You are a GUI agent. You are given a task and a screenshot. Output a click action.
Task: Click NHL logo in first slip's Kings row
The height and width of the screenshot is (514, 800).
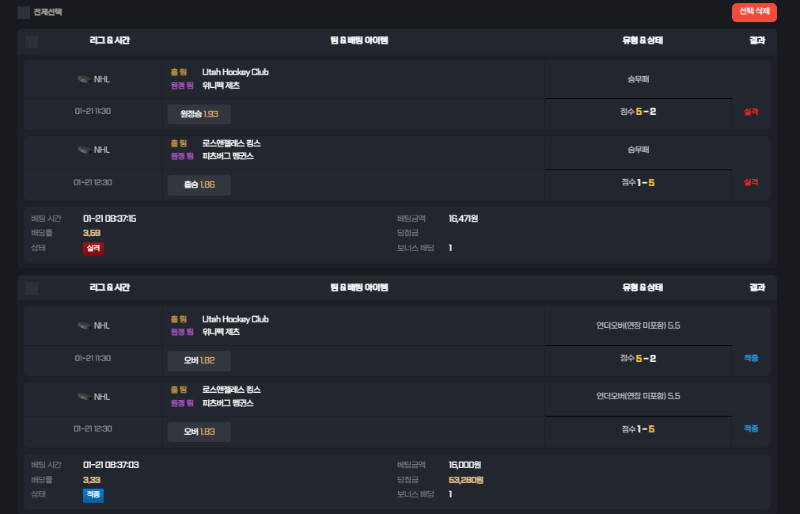pyautogui.click(x=84, y=150)
